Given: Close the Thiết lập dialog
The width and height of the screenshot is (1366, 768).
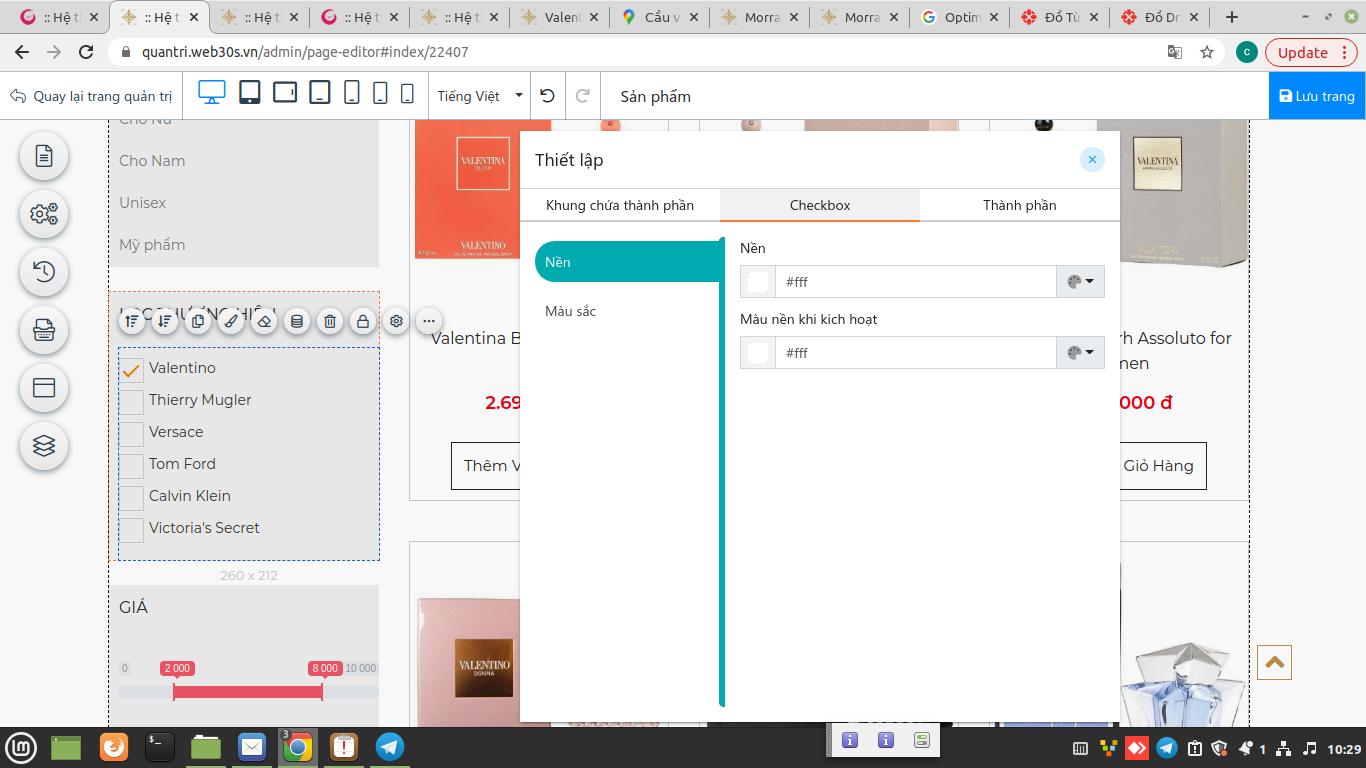Looking at the screenshot, I should pyautogui.click(x=1092, y=160).
